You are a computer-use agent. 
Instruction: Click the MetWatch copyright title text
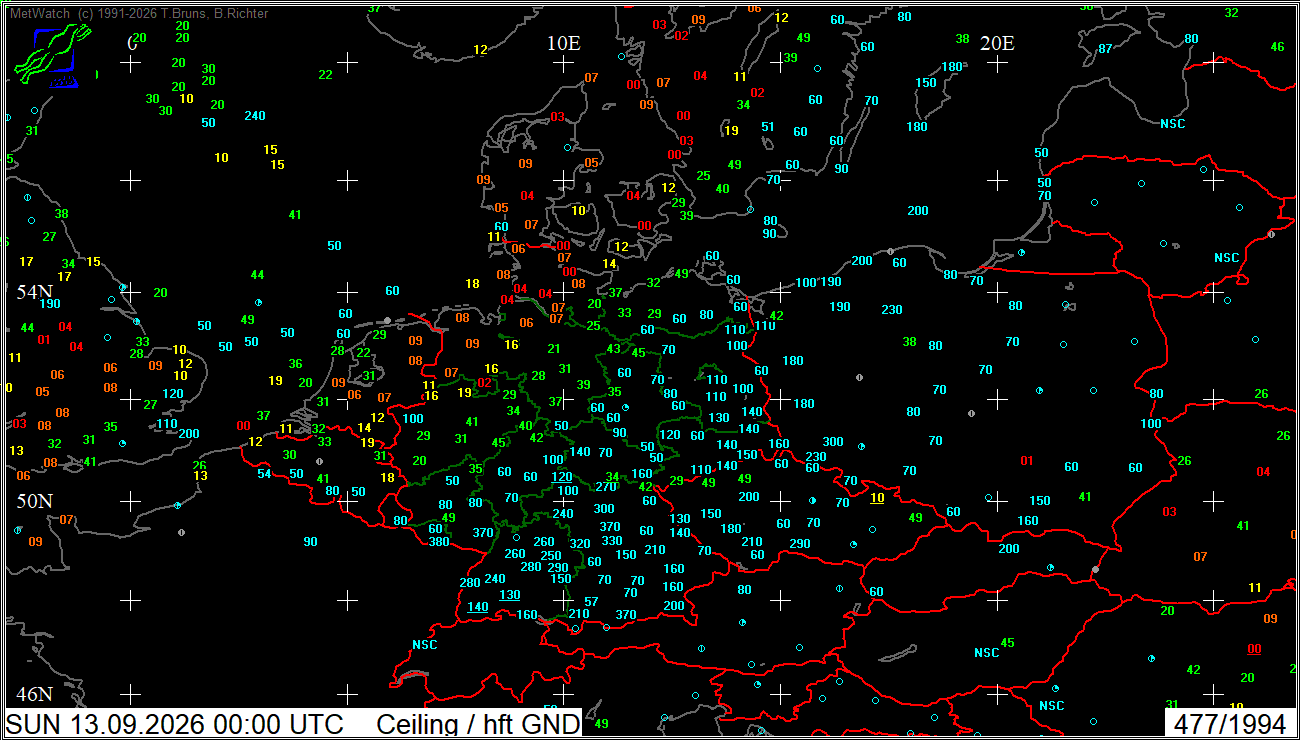click(138, 13)
